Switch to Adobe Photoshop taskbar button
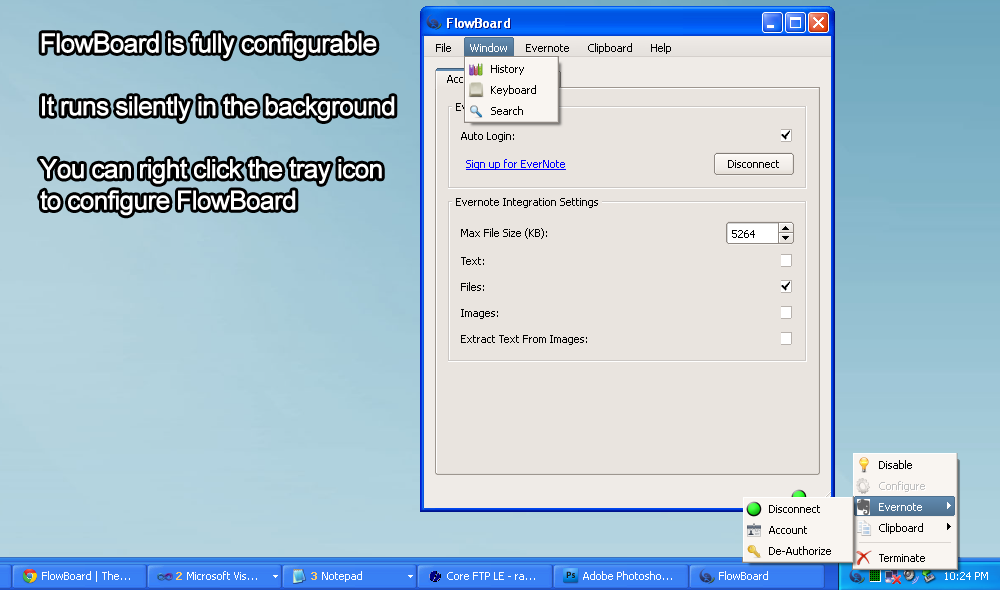 click(621, 576)
